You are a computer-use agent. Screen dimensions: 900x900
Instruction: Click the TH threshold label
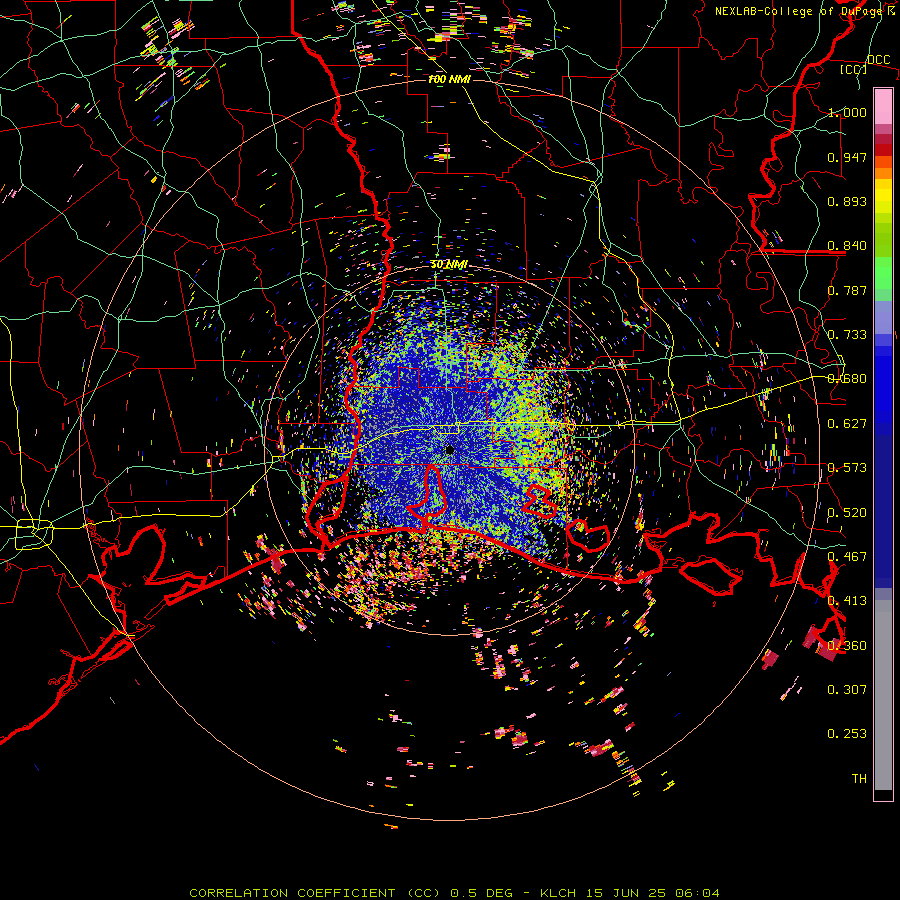[859, 779]
